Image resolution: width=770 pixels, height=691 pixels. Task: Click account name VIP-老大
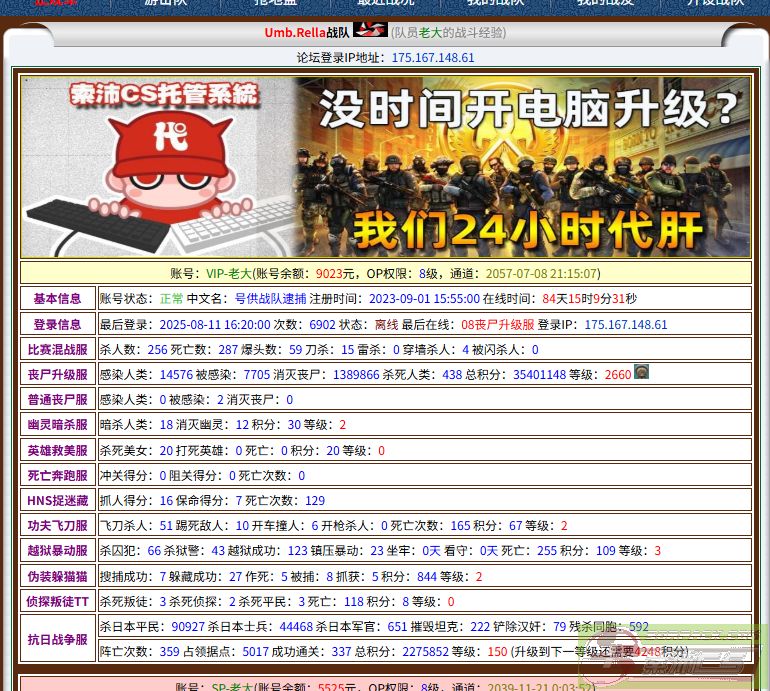(229, 274)
